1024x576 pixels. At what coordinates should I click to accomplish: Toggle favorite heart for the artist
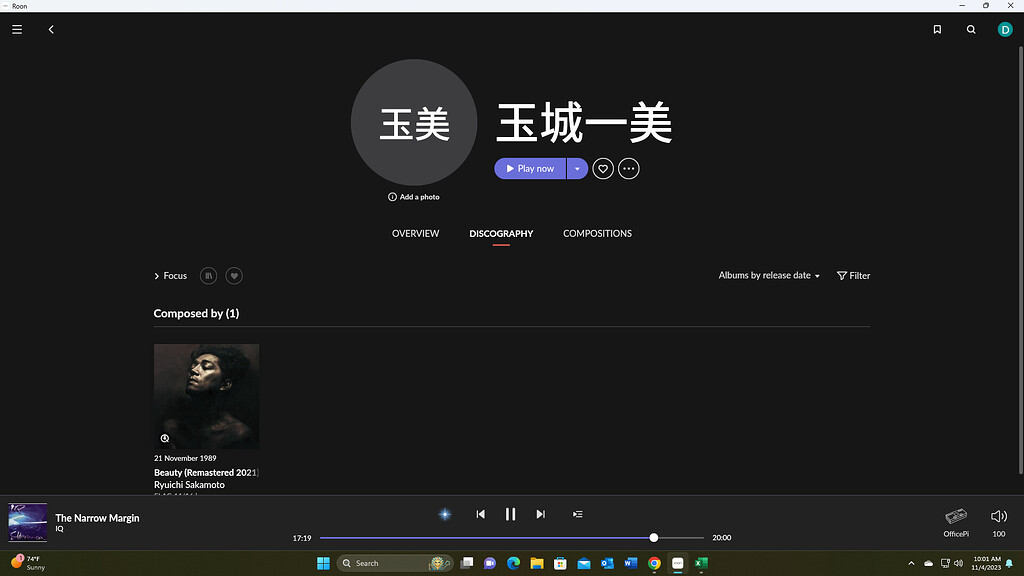point(602,168)
